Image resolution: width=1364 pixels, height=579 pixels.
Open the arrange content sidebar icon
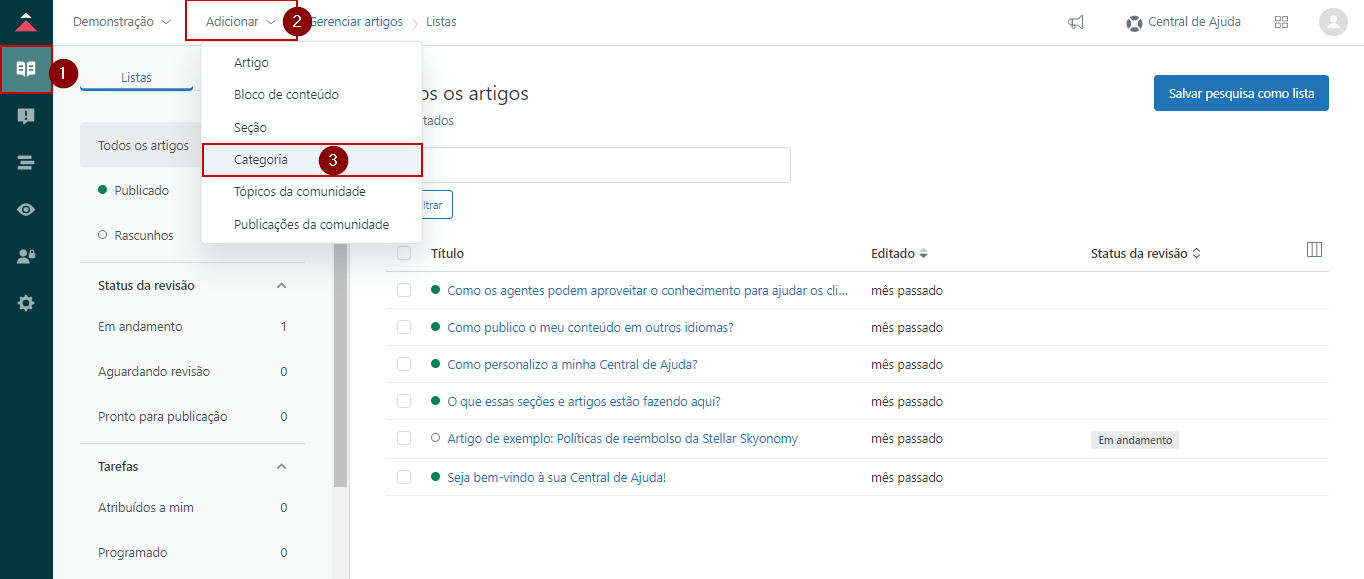pyautogui.click(x=26, y=163)
